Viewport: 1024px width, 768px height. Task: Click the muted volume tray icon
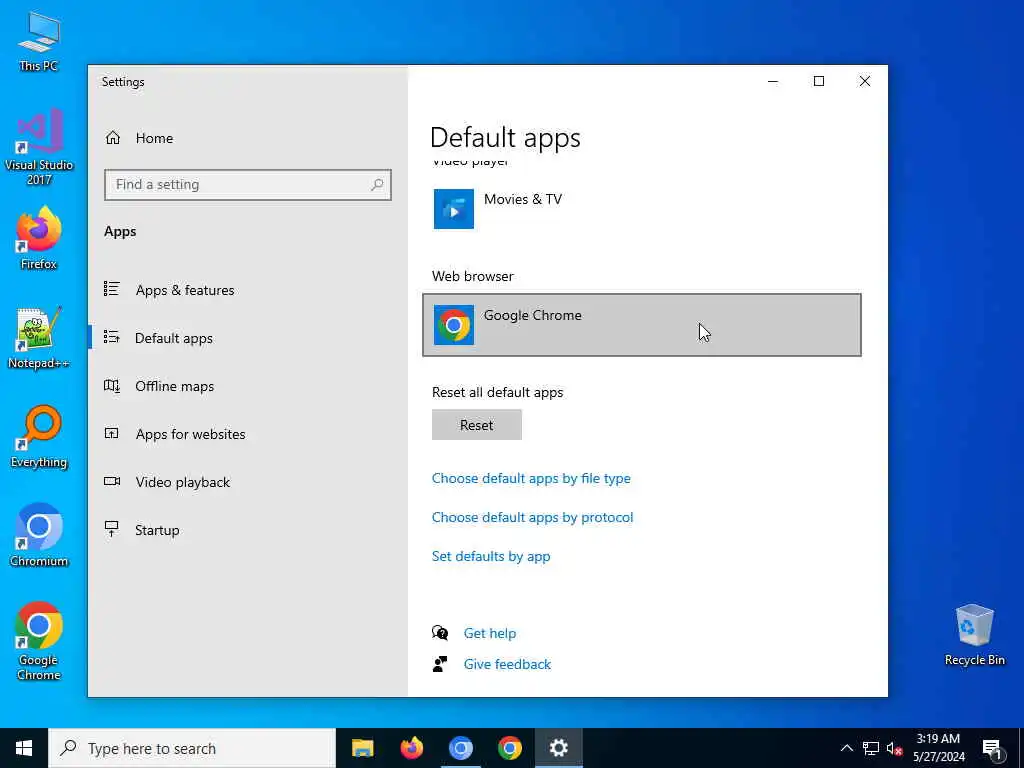pyautogui.click(x=895, y=748)
